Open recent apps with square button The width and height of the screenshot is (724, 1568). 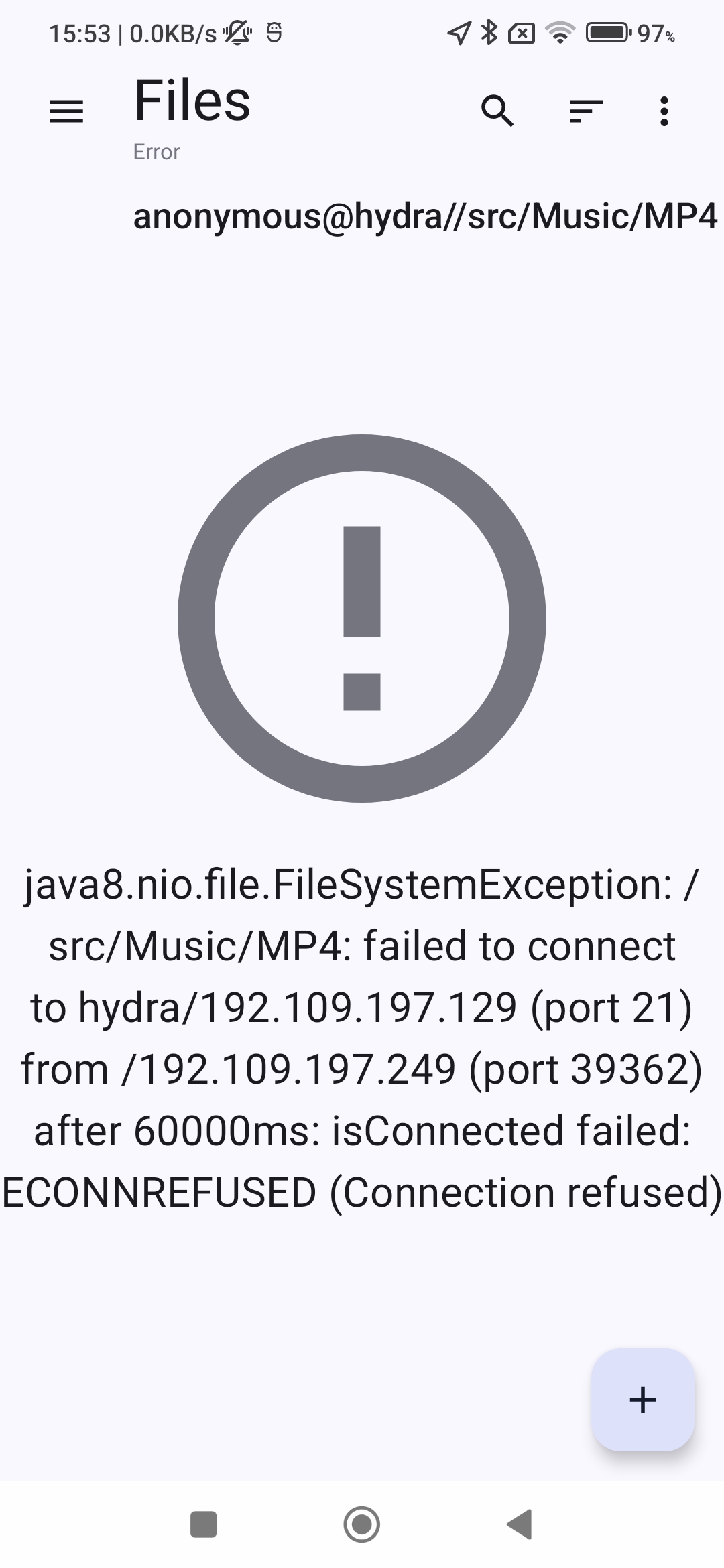204,1524
